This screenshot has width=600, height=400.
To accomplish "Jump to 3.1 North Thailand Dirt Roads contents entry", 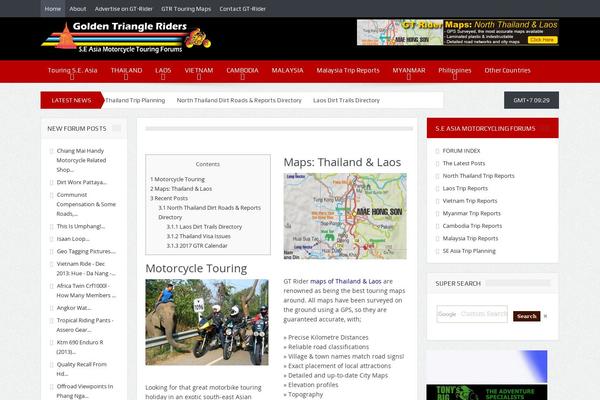I will [209, 212].
